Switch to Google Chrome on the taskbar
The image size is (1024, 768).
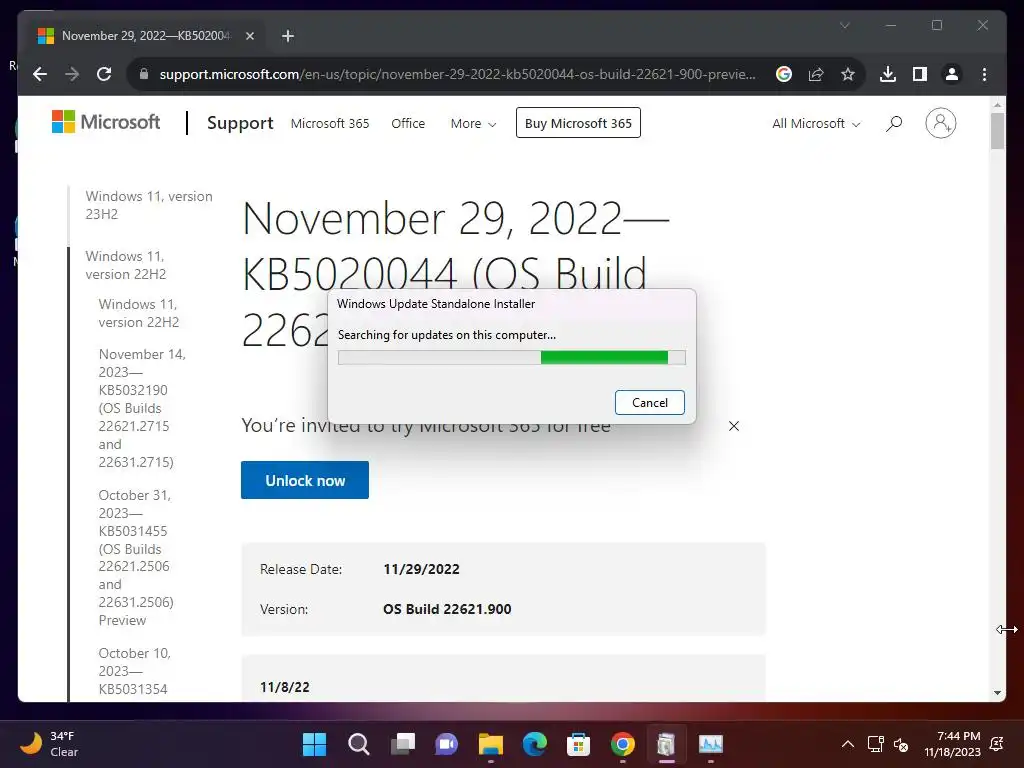[622, 744]
